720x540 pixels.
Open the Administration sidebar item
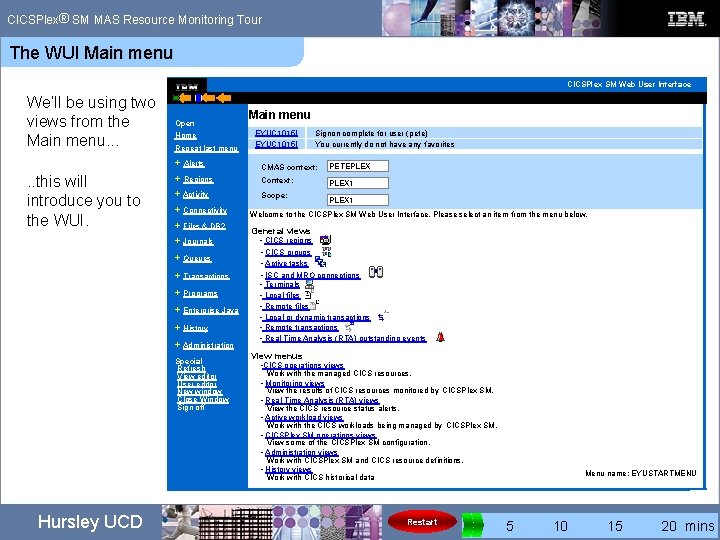[x=208, y=345]
